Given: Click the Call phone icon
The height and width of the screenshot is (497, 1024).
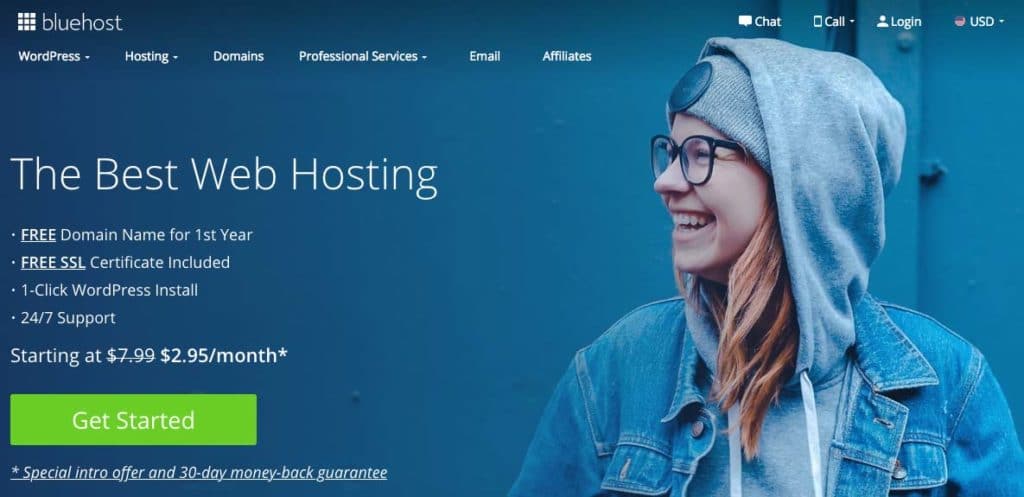Looking at the screenshot, I should [x=818, y=22].
